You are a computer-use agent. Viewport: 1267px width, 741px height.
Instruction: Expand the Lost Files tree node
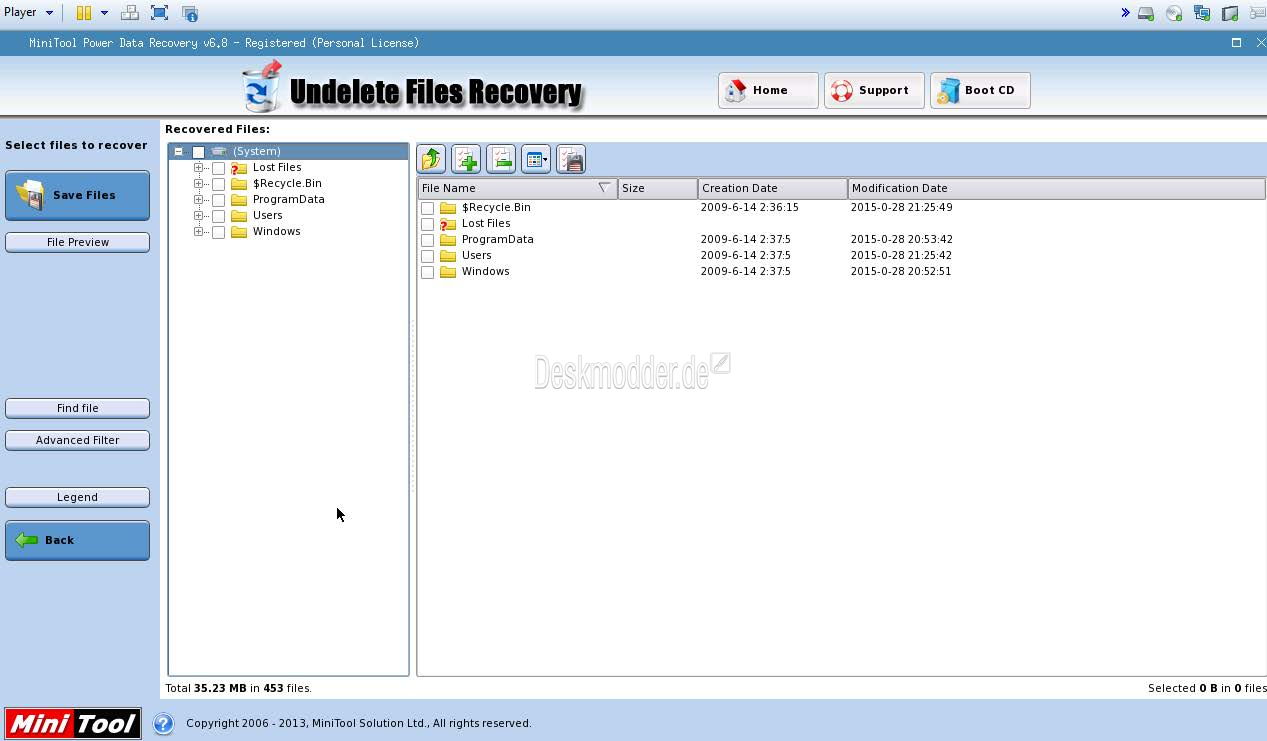(x=198, y=168)
